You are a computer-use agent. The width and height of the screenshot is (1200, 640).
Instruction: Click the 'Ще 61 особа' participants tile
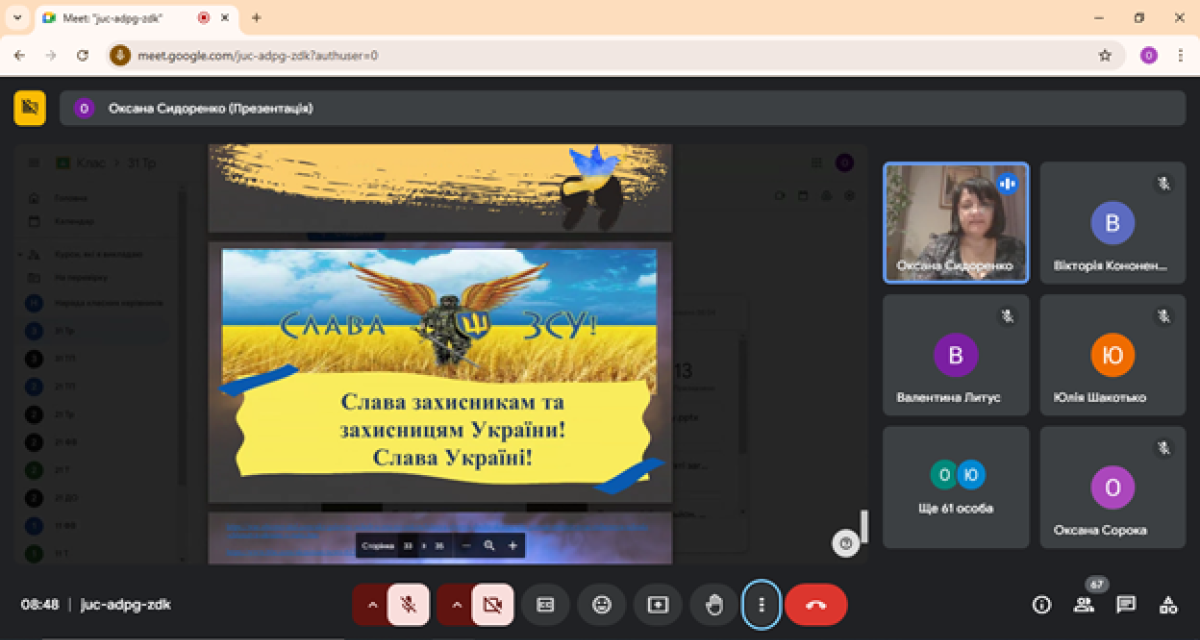point(956,486)
